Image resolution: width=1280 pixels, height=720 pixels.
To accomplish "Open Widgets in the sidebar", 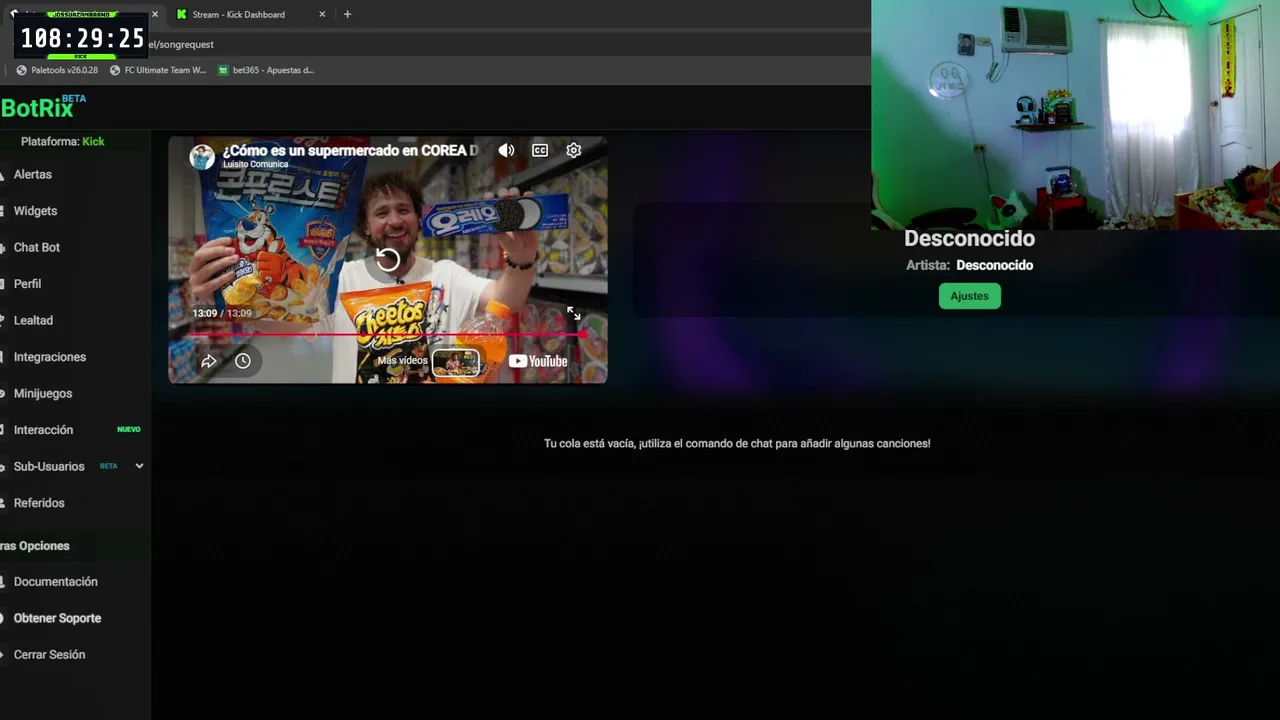I will tap(35, 211).
